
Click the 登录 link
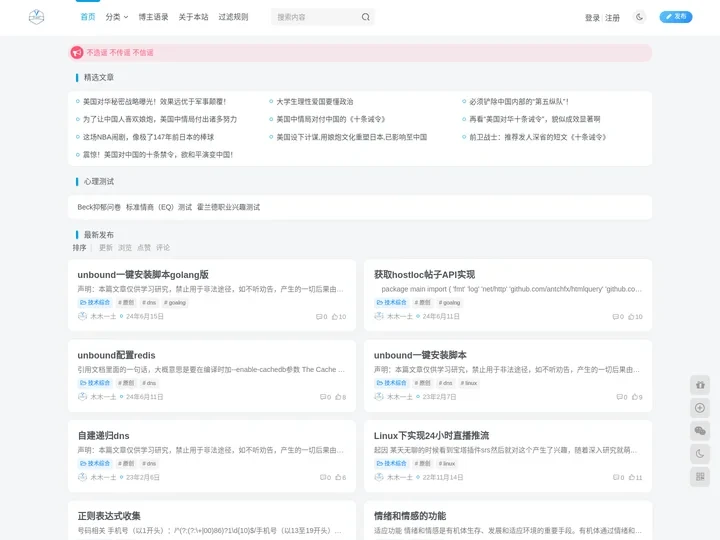[x=592, y=18]
